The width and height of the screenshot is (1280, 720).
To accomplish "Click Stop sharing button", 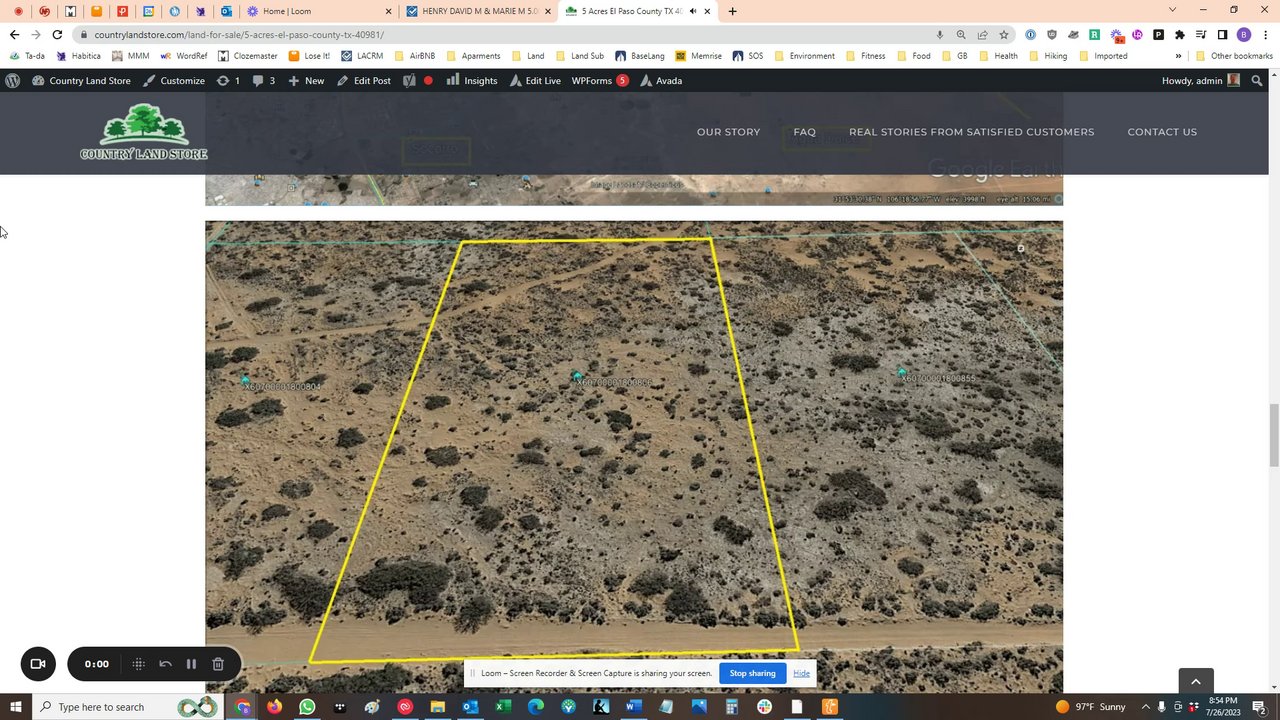I will click(x=752, y=673).
